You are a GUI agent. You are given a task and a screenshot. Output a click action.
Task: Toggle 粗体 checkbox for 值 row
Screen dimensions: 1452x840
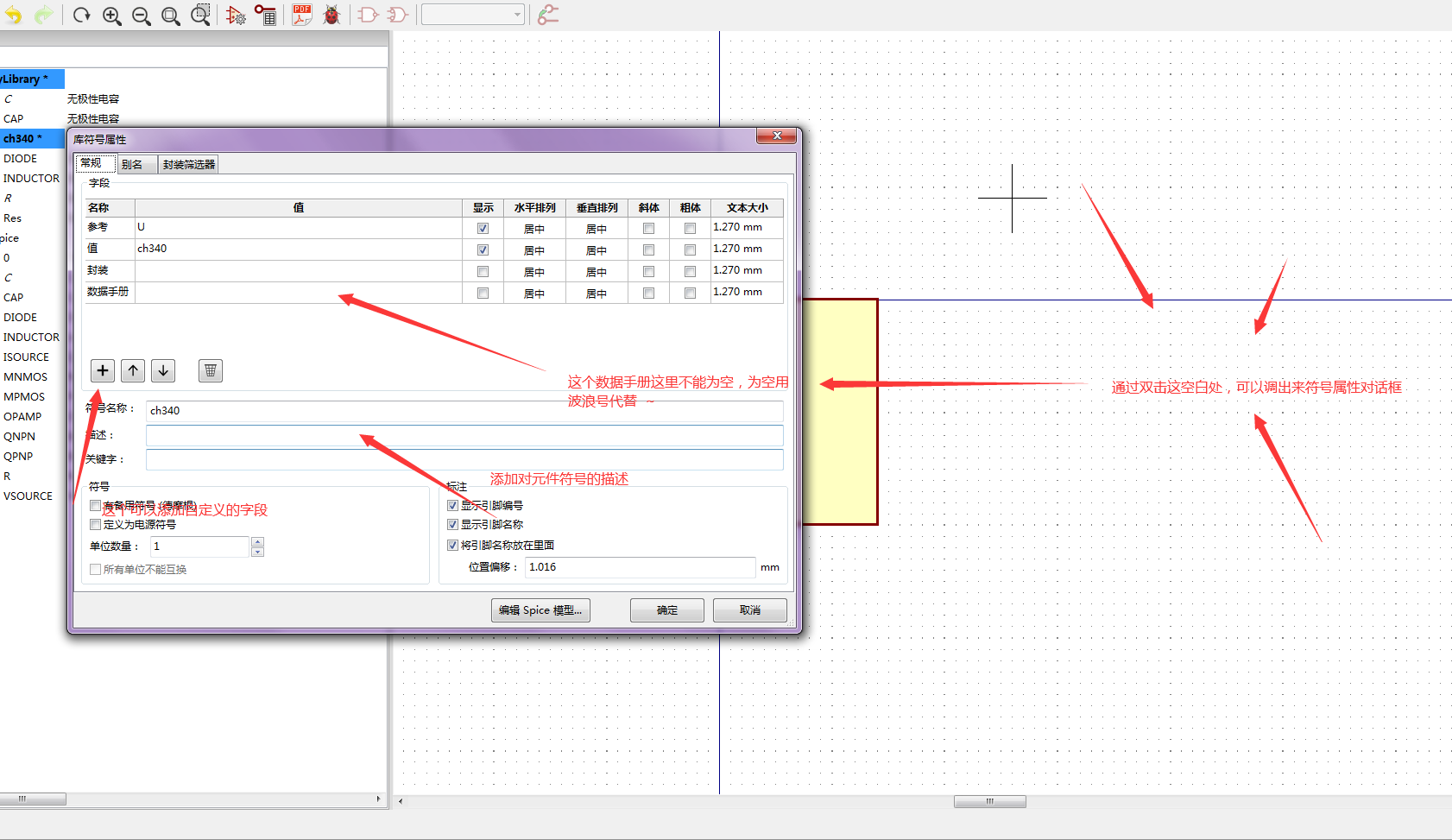click(690, 250)
